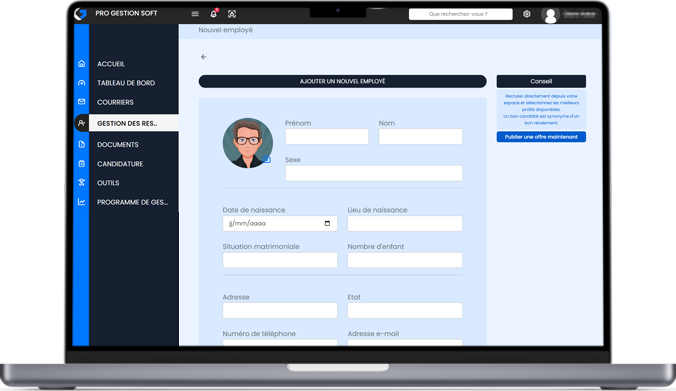Open ACCUEIL in the sidebar

tap(111, 64)
